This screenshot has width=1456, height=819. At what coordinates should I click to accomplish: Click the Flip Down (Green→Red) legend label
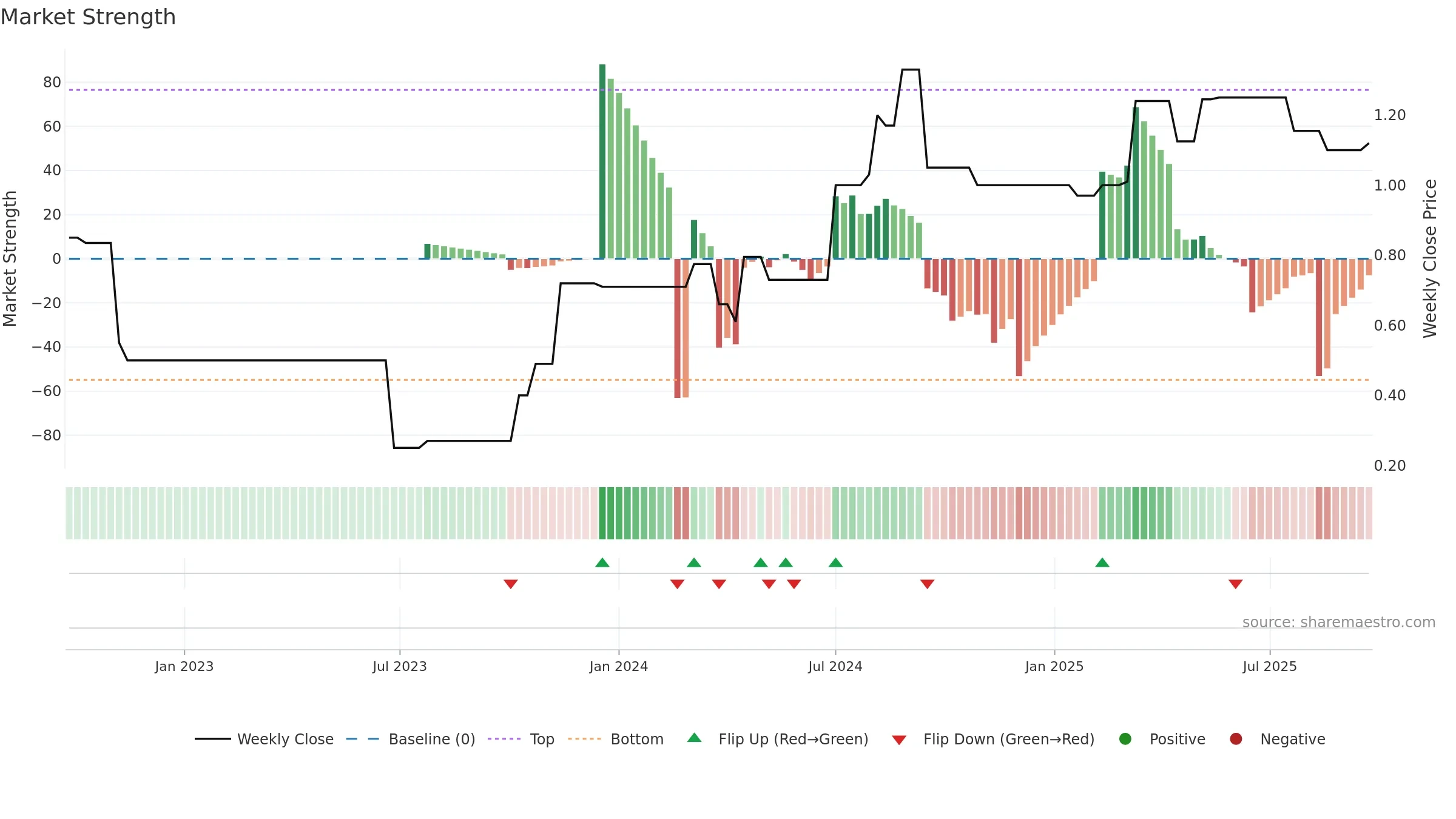(x=1009, y=739)
